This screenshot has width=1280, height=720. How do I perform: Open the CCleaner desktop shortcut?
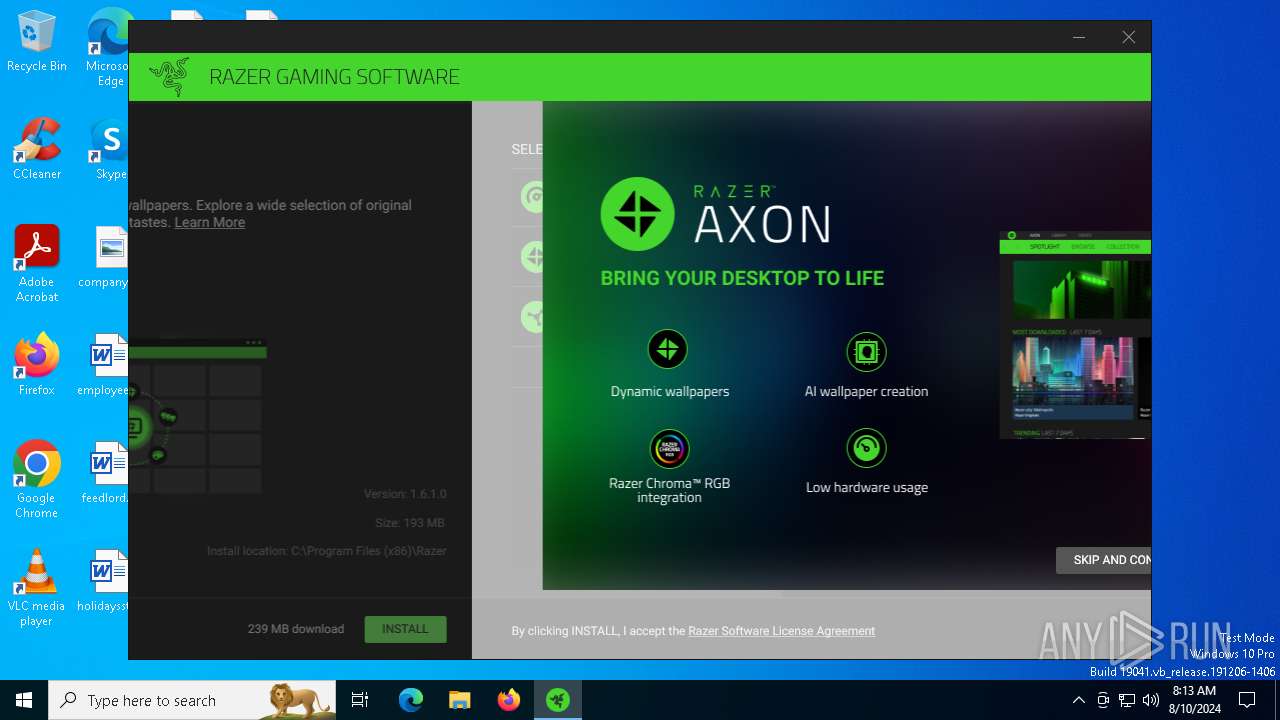[37, 149]
